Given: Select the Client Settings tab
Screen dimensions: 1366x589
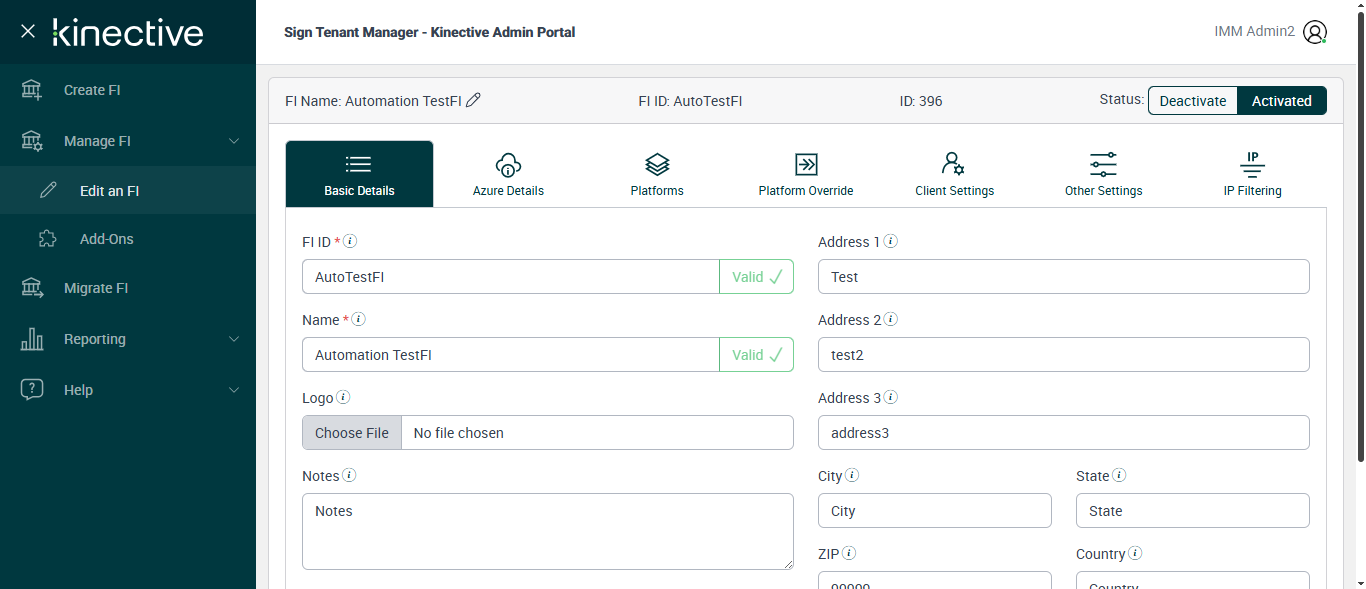Looking at the screenshot, I should tap(954, 174).
